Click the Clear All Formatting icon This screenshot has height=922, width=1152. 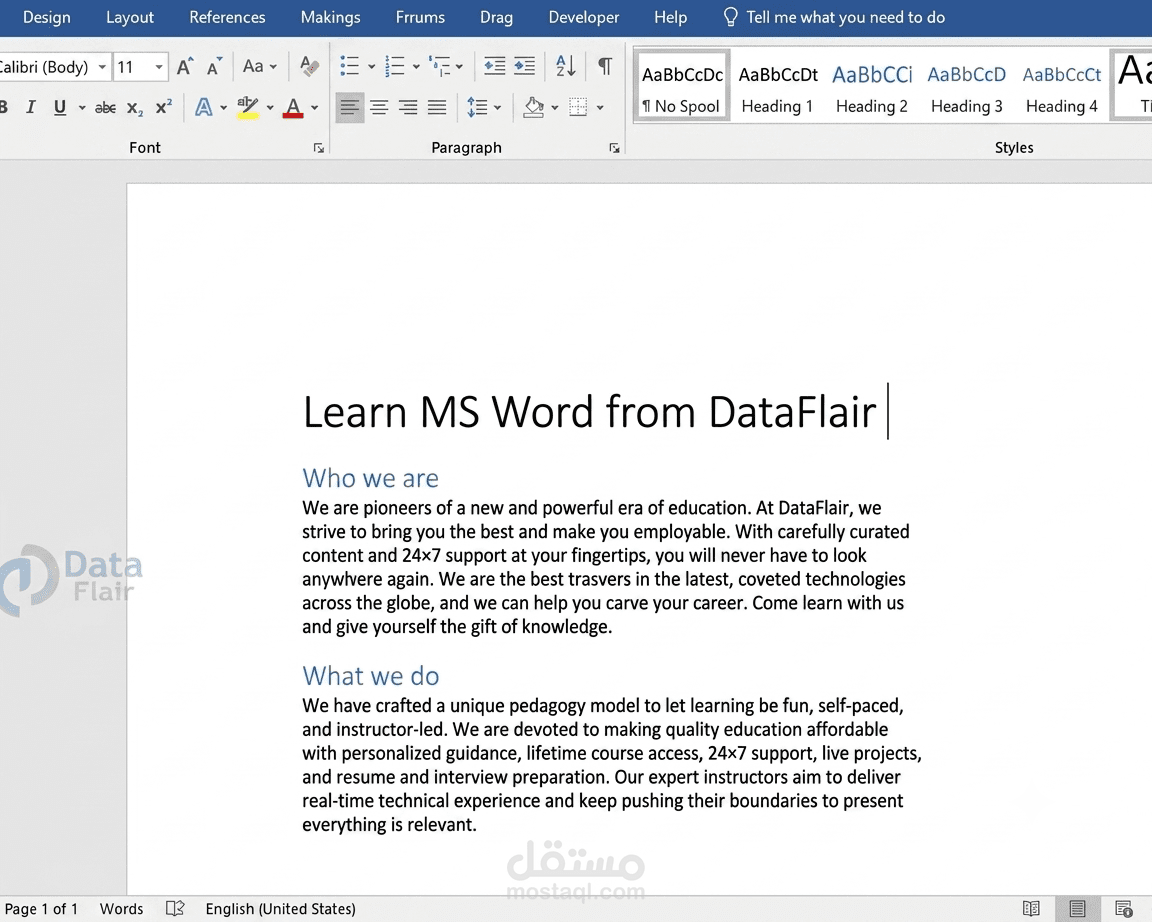(x=309, y=67)
